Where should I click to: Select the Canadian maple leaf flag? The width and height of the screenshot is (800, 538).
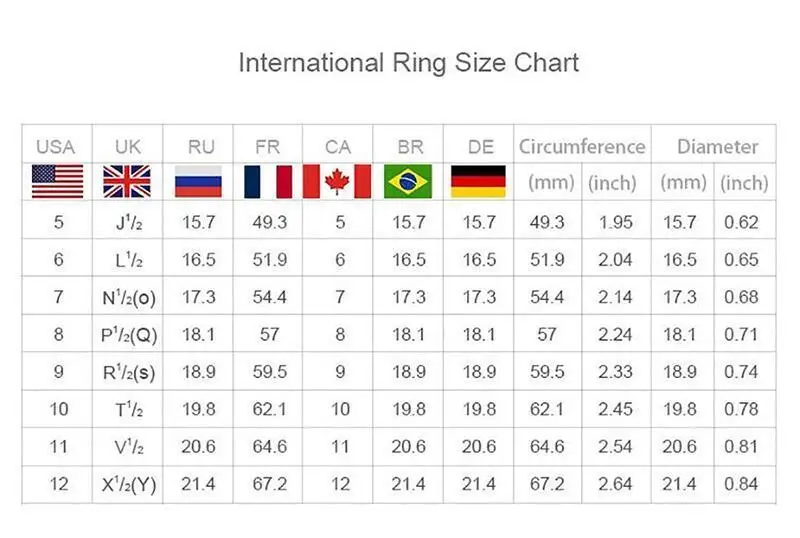pos(337,181)
